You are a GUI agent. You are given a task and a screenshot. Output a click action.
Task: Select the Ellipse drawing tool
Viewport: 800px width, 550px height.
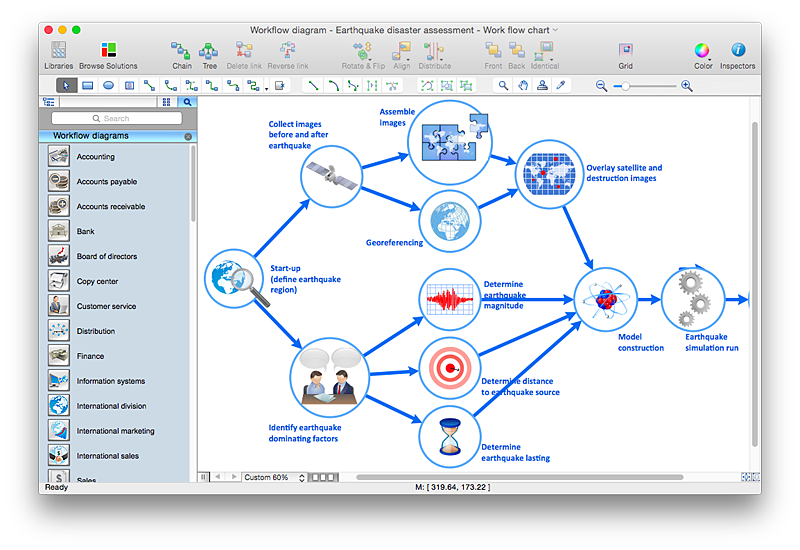click(108, 86)
